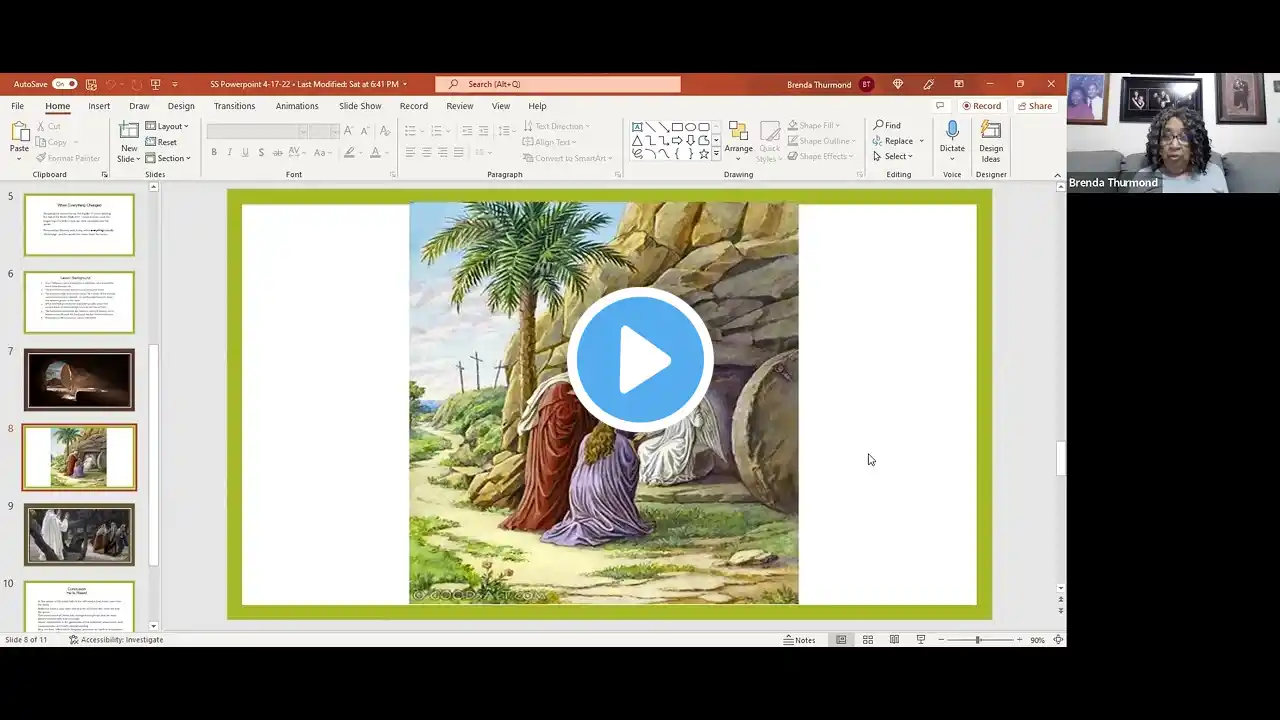Start Slide Show from status bar
This screenshot has height=720, width=1280.
tap(920, 640)
